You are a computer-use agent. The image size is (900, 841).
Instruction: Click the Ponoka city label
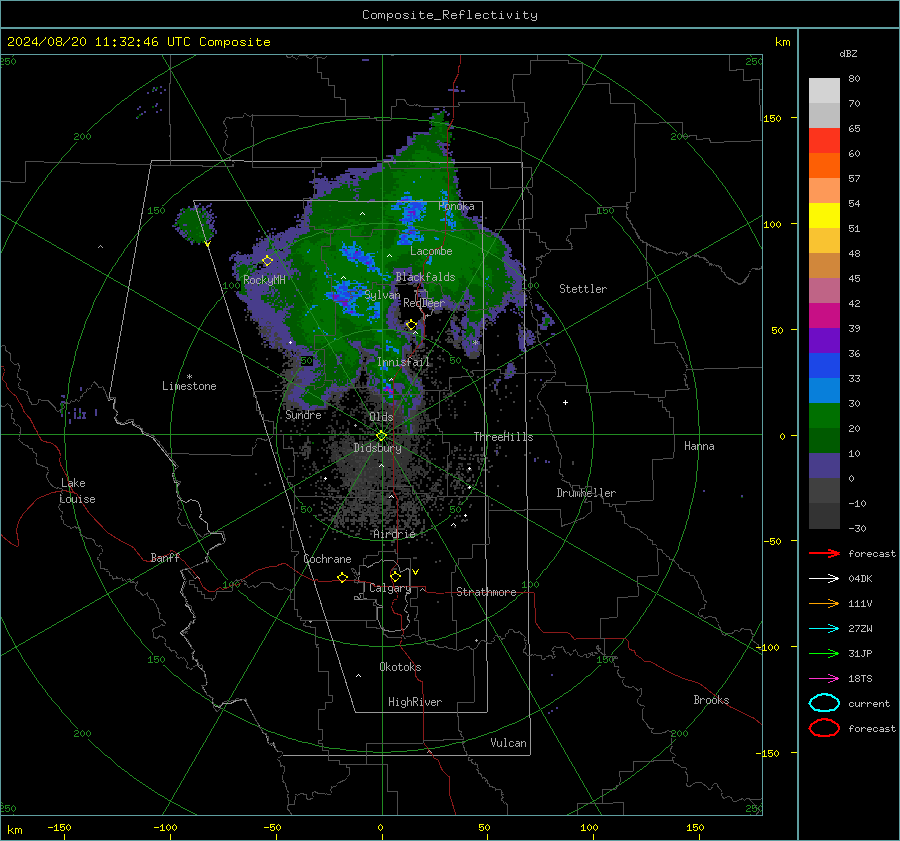coord(456,206)
